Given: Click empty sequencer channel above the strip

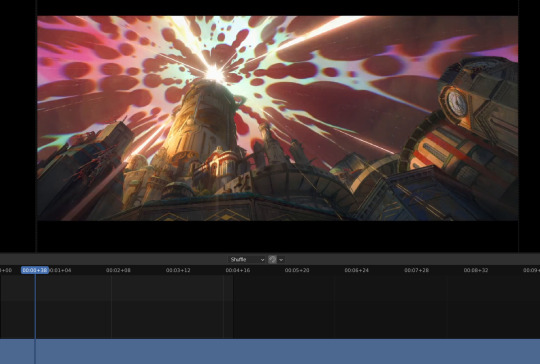Looking at the screenshot, I should (276, 306).
